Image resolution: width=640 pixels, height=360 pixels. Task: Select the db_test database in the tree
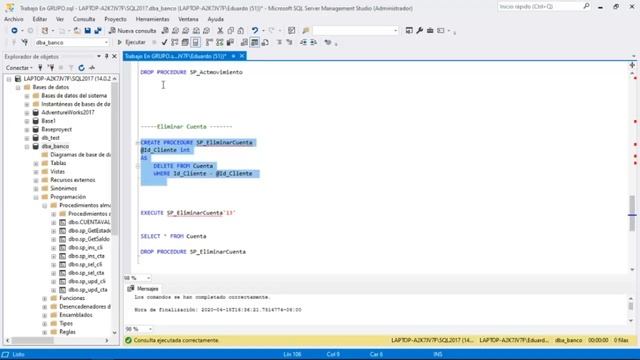pos(51,138)
